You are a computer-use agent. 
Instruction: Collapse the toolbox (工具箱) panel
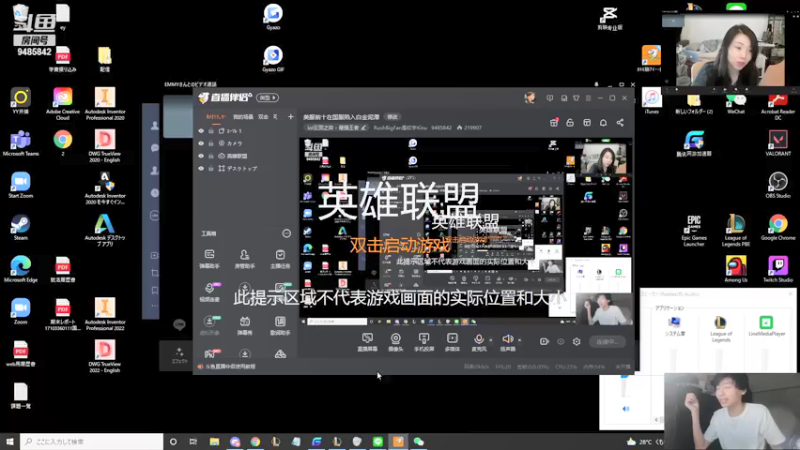286,233
